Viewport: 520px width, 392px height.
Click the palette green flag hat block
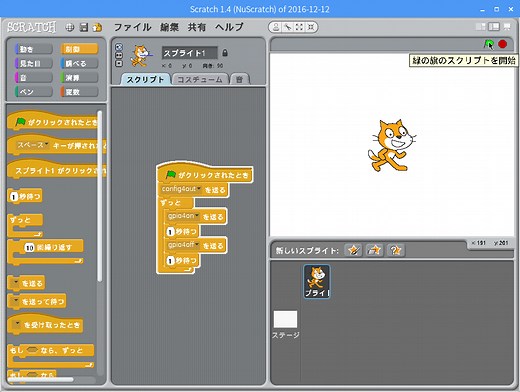[x=53, y=121]
